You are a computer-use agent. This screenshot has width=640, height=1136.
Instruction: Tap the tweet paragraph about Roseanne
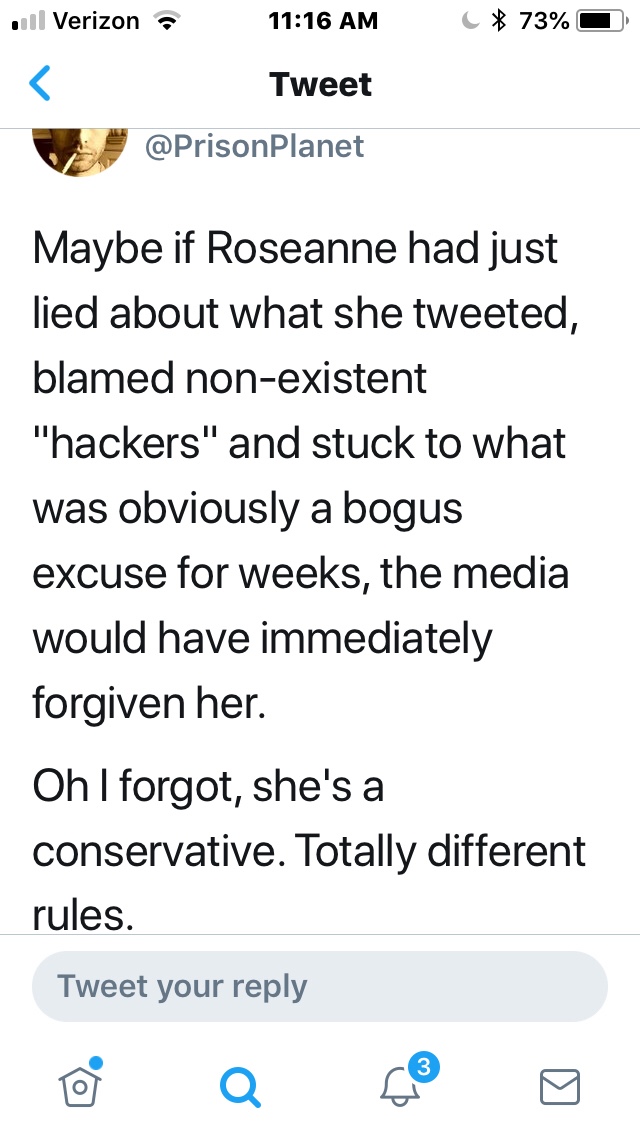300,474
